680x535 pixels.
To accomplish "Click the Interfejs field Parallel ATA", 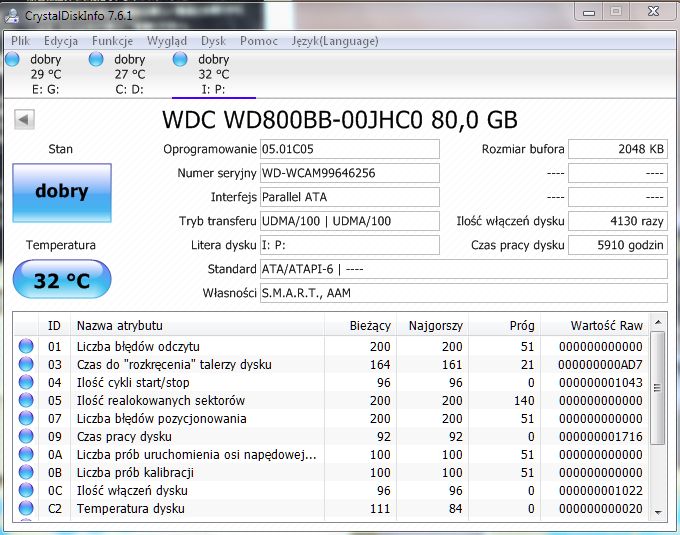I will pos(350,197).
